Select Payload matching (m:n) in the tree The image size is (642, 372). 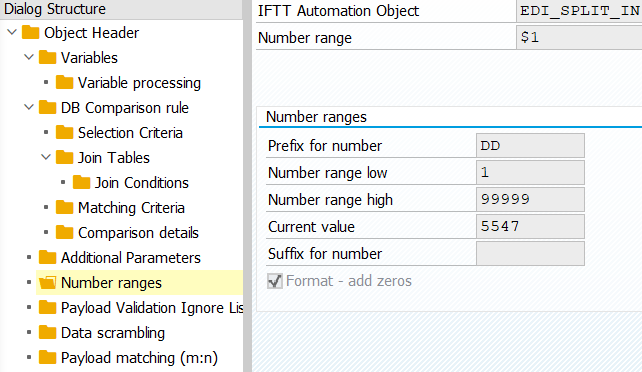click(139, 357)
